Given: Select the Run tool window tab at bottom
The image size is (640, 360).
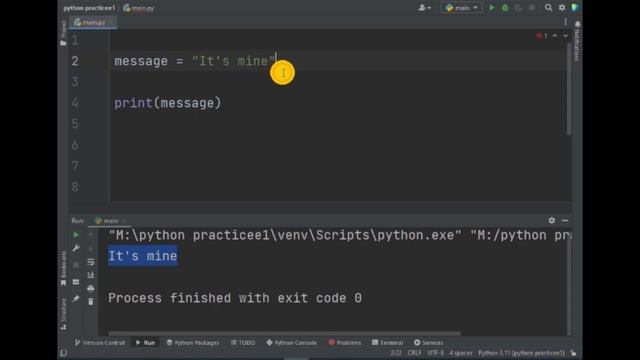Looking at the screenshot, I should click(x=145, y=343).
